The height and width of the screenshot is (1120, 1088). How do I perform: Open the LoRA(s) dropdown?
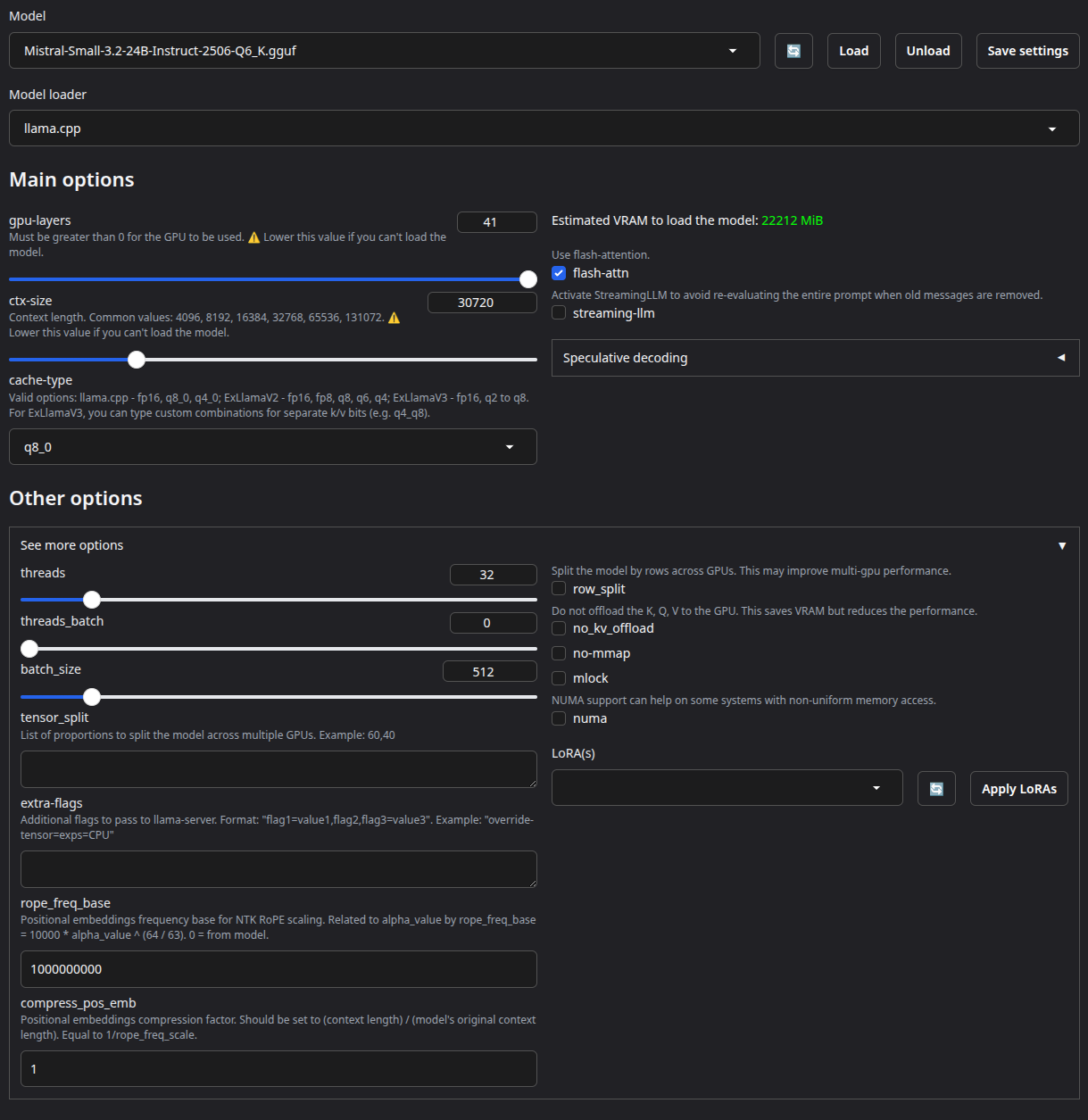[x=727, y=788]
